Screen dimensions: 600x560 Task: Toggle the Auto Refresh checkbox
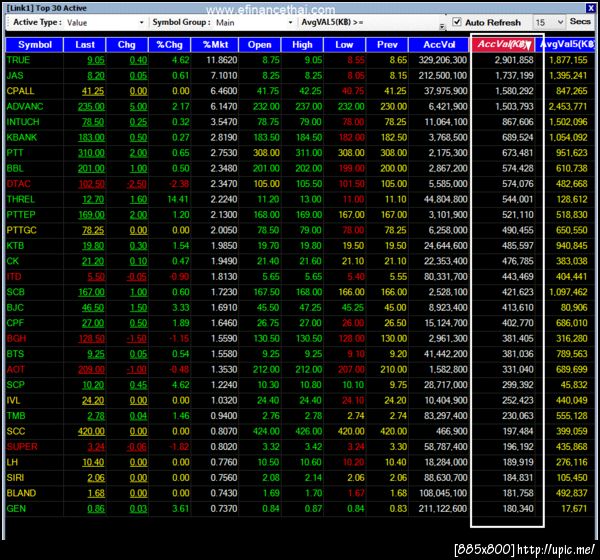click(x=457, y=22)
